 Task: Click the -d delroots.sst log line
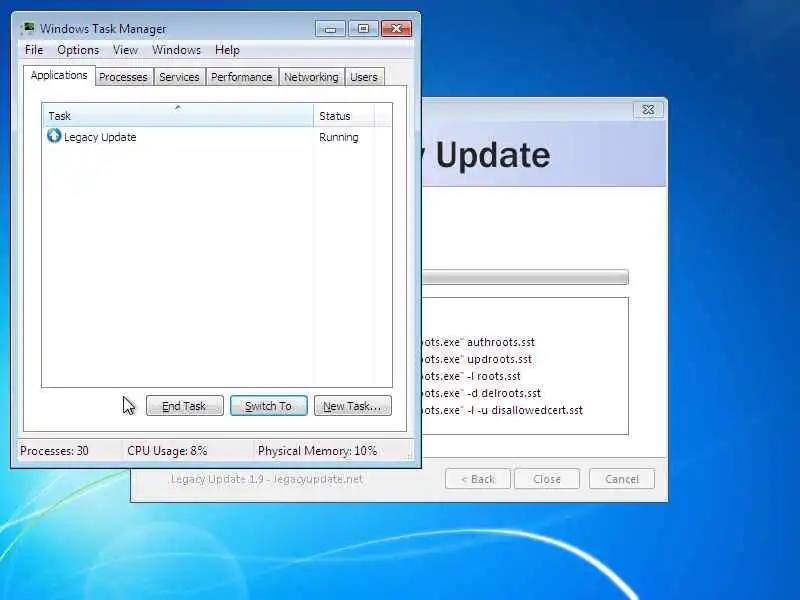(482, 393)
